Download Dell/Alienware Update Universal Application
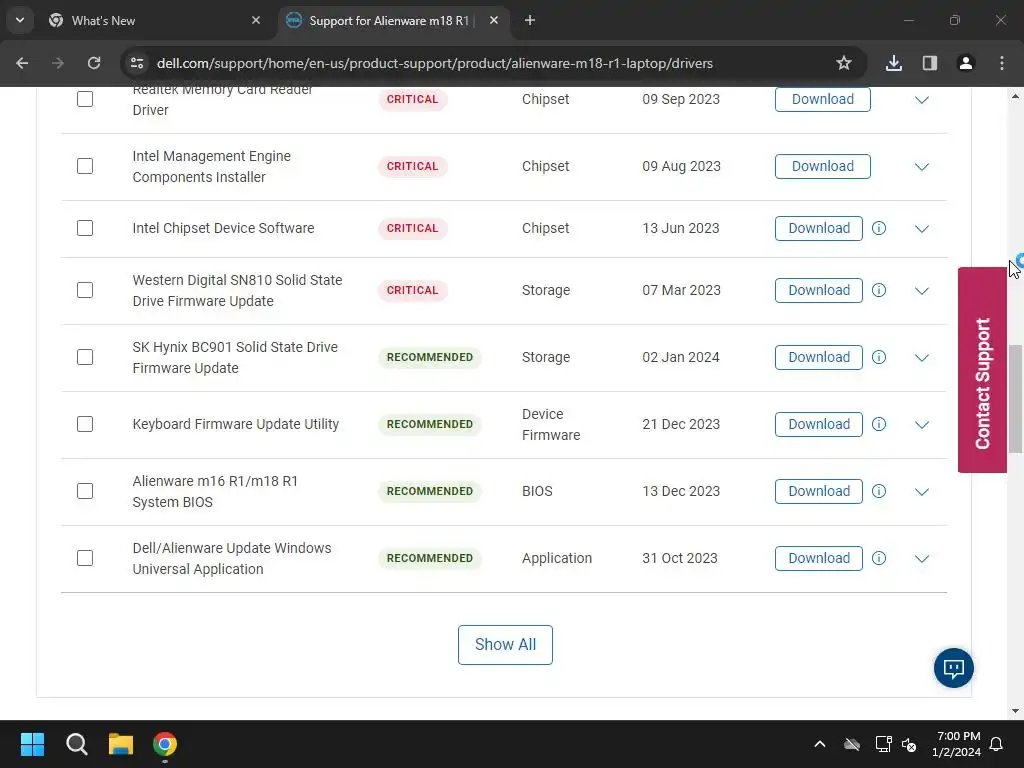This screenshot has height=768, width=1024. (819, 558)
